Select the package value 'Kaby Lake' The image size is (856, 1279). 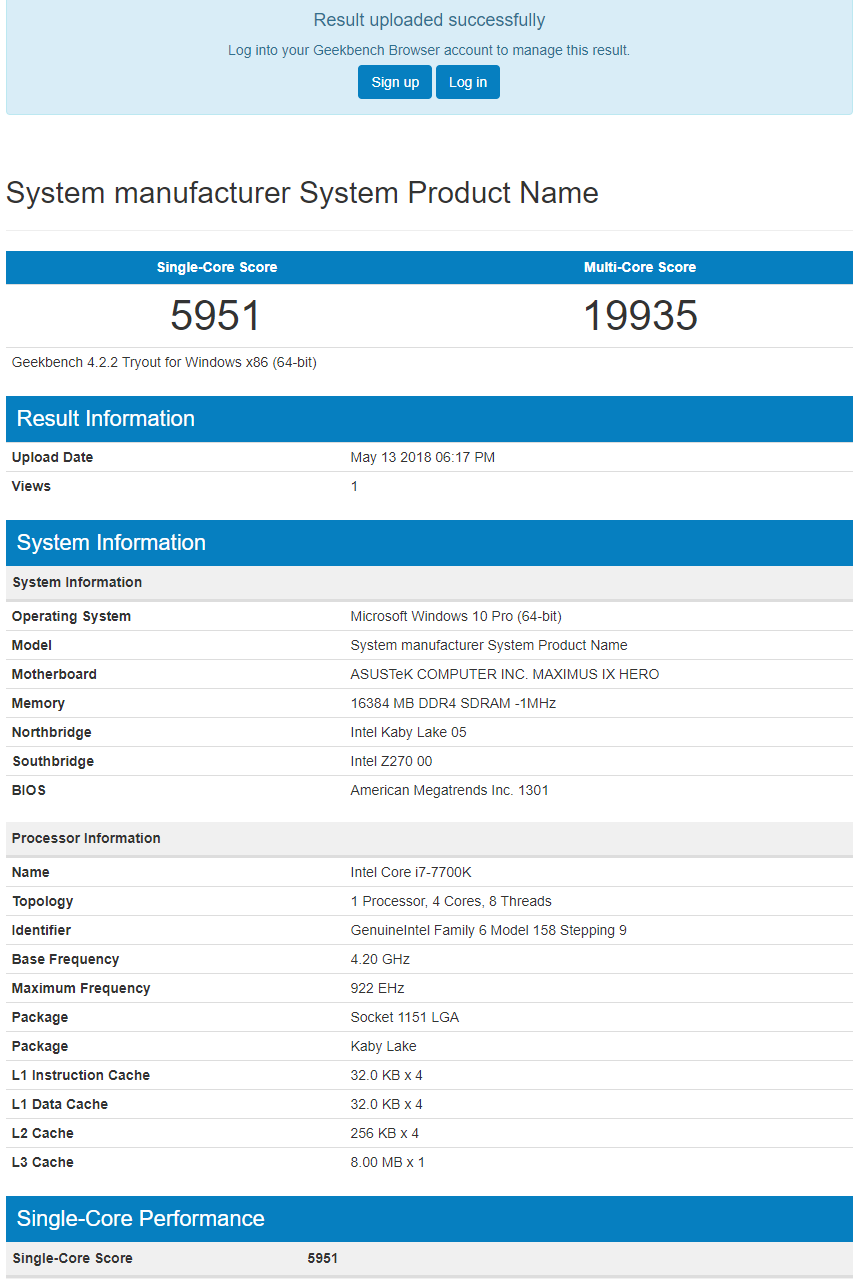pos(383,1046)
